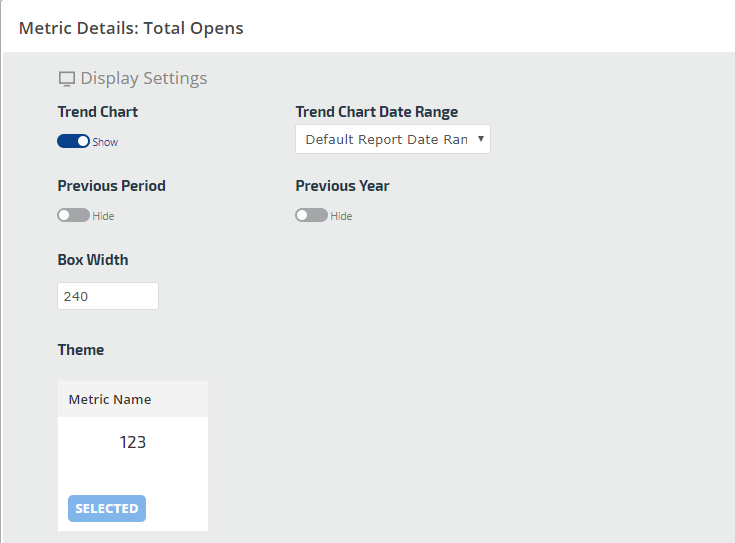
Task: Click the Show text beside Trend Chart toggle
Action: point(105,142)
